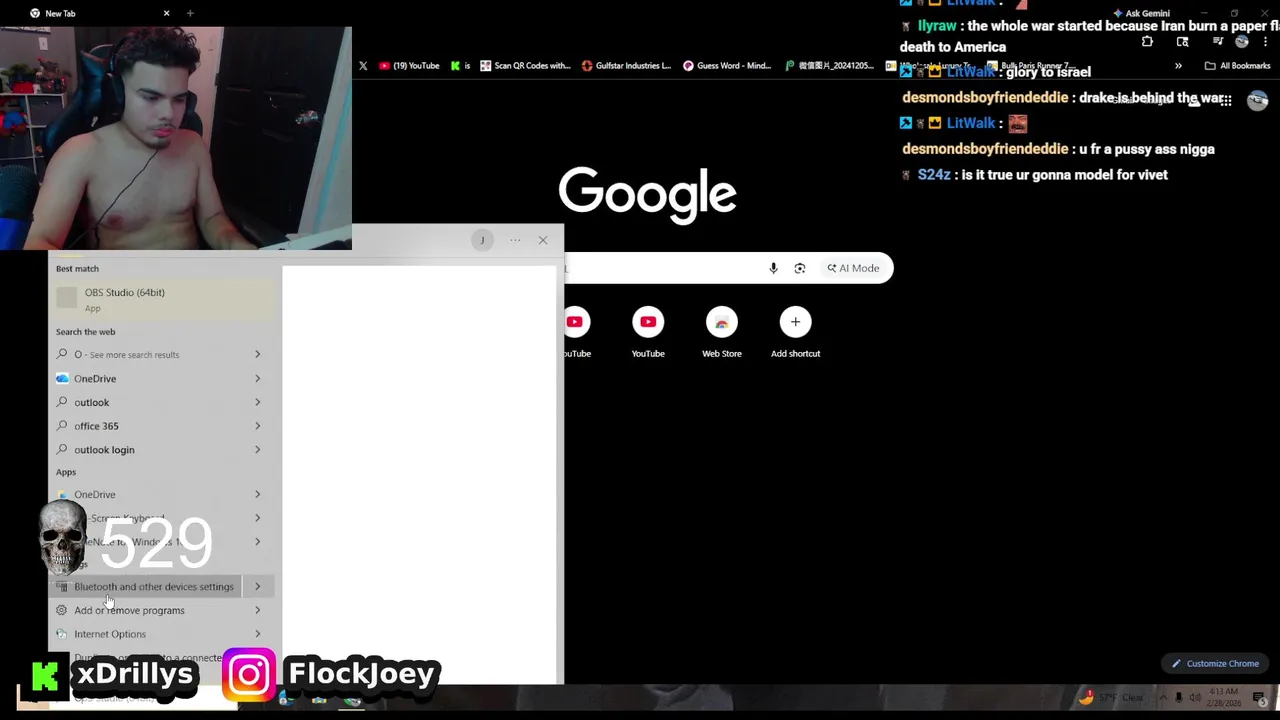Expand the outlook result arrow
Viewport: 1280px width, 720px height.
(x=257, y=402)
